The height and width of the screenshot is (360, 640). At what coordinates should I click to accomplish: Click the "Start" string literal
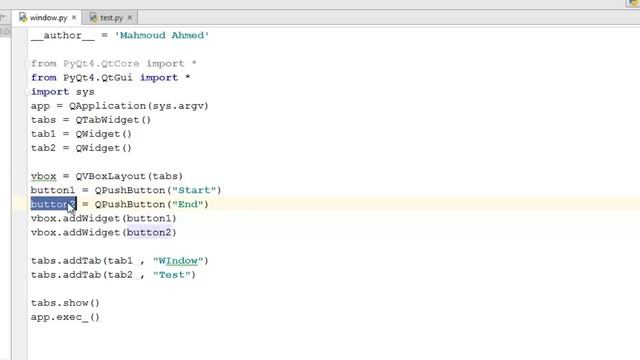coord(193,190)
